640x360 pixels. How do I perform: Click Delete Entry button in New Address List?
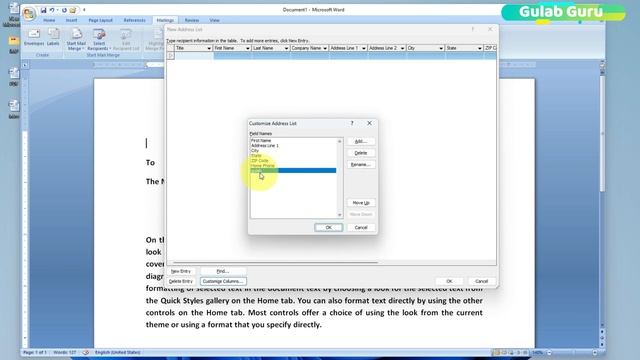(181, 281)
